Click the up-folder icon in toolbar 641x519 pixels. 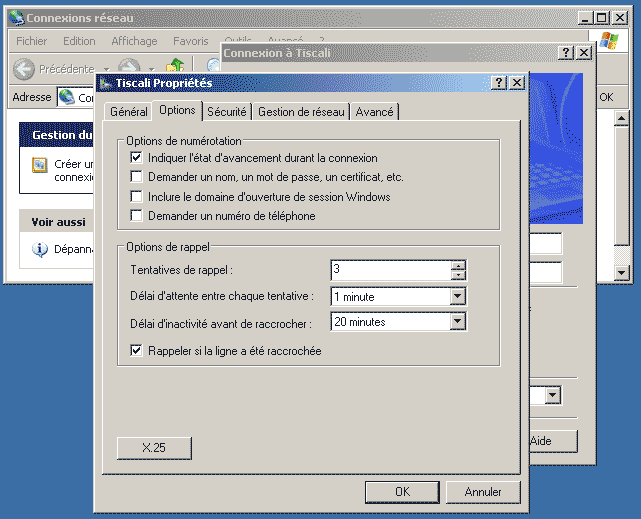pyautogui.click(x=175, y=65)
